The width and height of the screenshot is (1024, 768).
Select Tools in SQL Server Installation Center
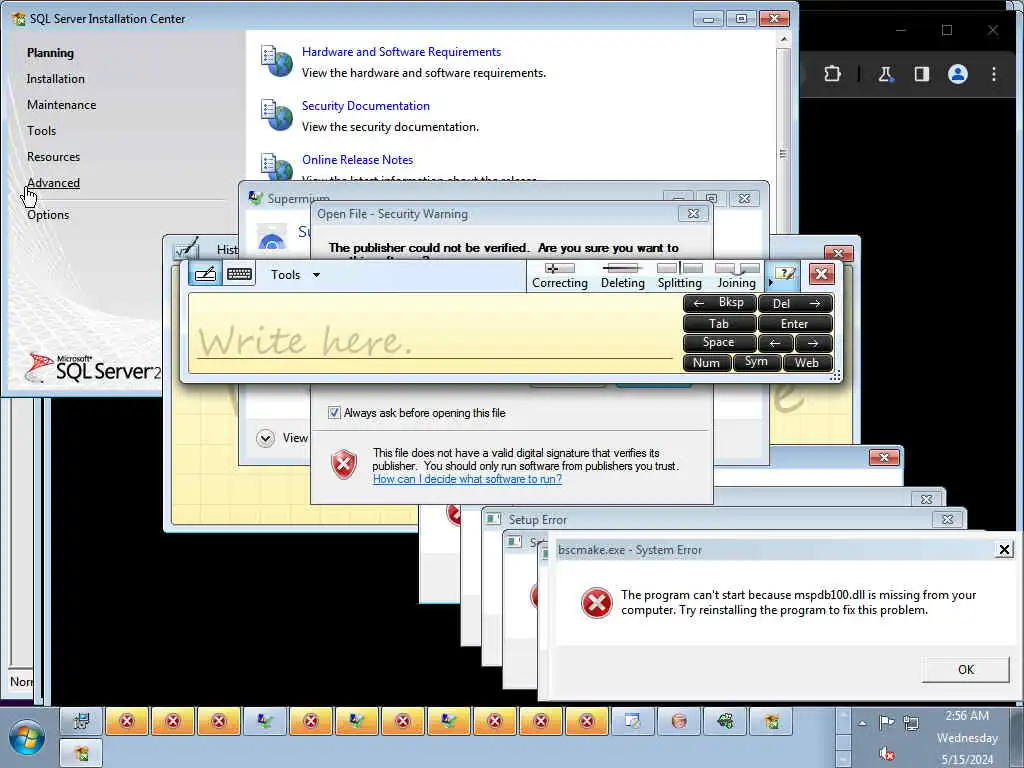point(41,131)
